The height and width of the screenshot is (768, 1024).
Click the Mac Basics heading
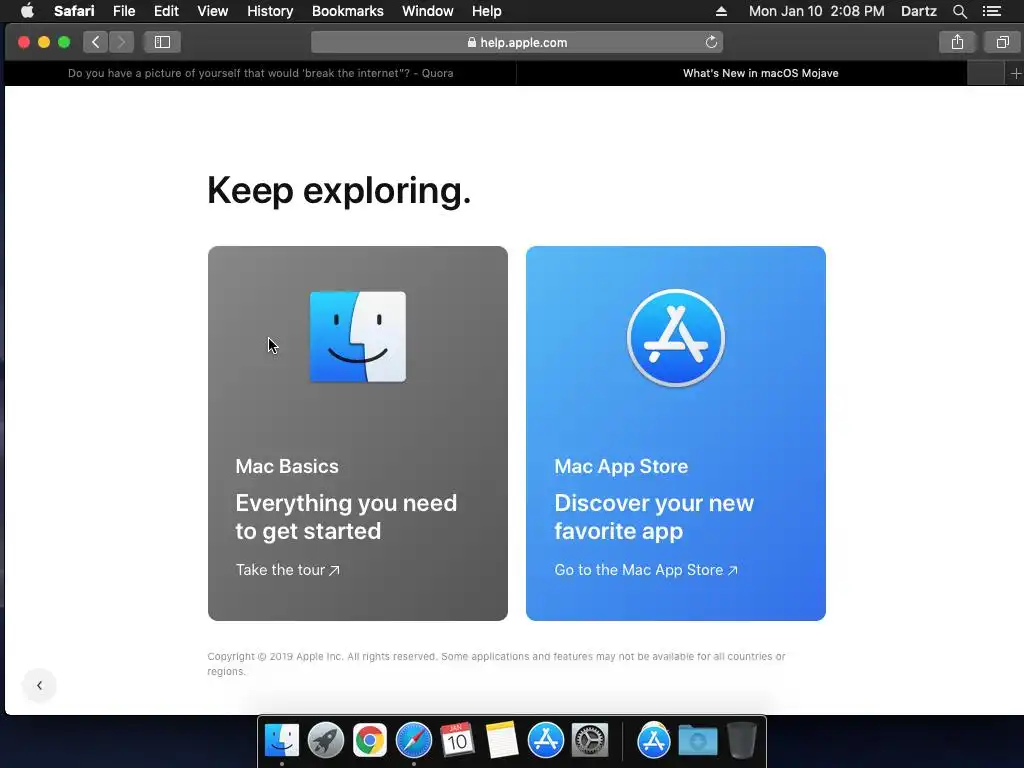point(287,466)
